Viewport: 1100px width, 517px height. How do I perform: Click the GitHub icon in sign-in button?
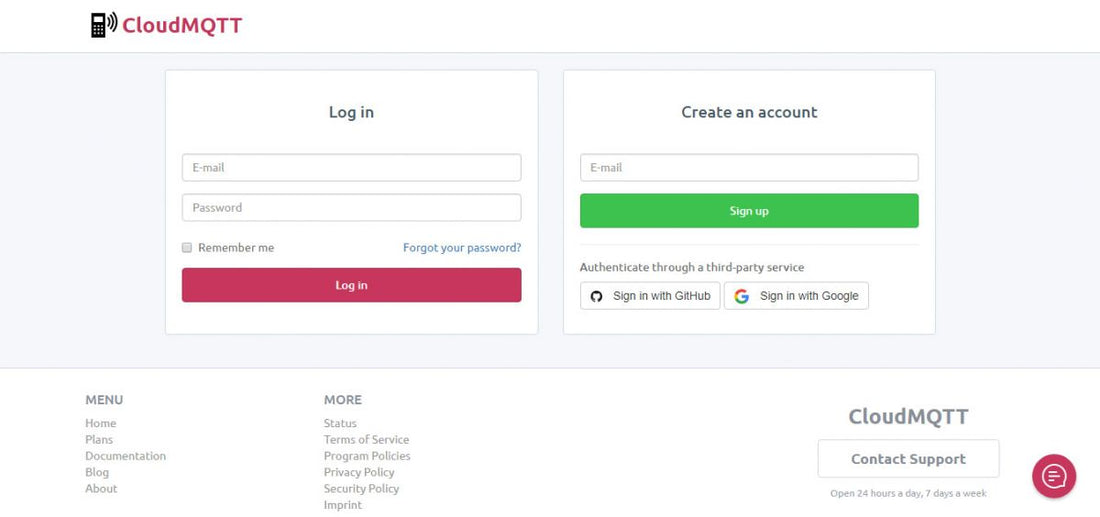click(x=597, y=296)
